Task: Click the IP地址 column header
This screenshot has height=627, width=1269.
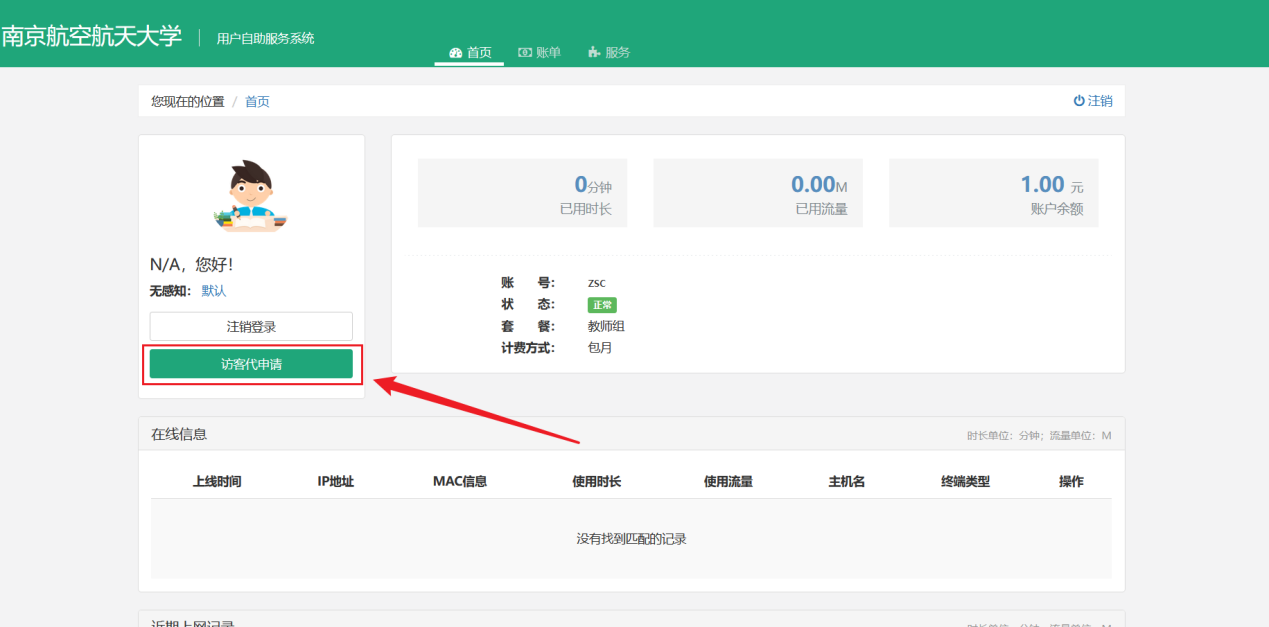Action: pyautogui.click(x=336, y=482)
